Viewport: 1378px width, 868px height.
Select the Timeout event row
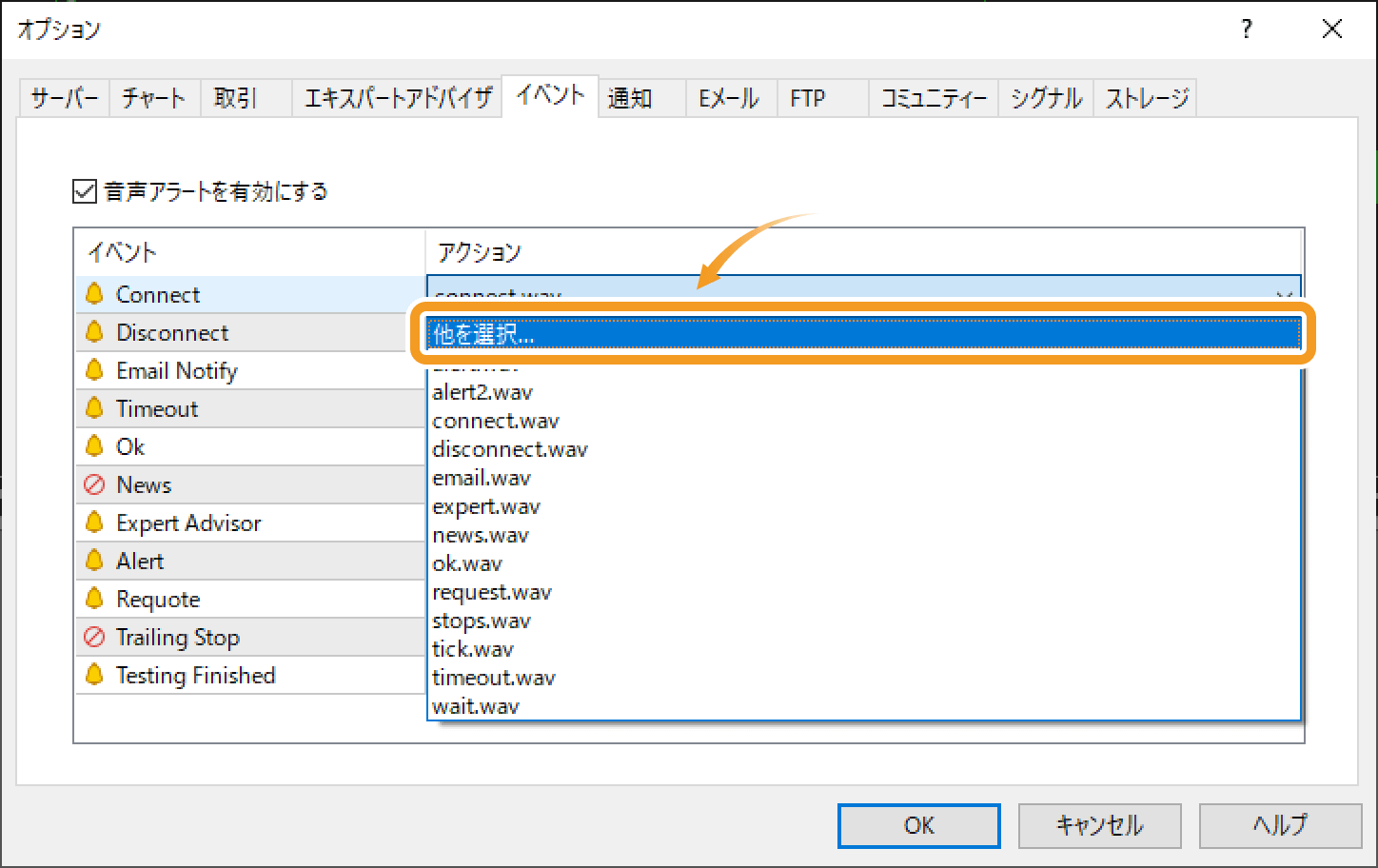[x=157, y=408]
